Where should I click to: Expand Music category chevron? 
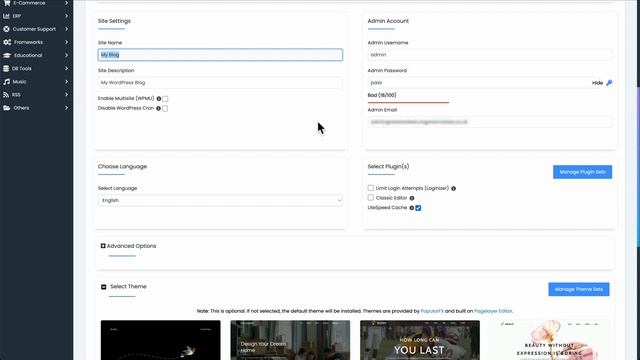[66, 82]
